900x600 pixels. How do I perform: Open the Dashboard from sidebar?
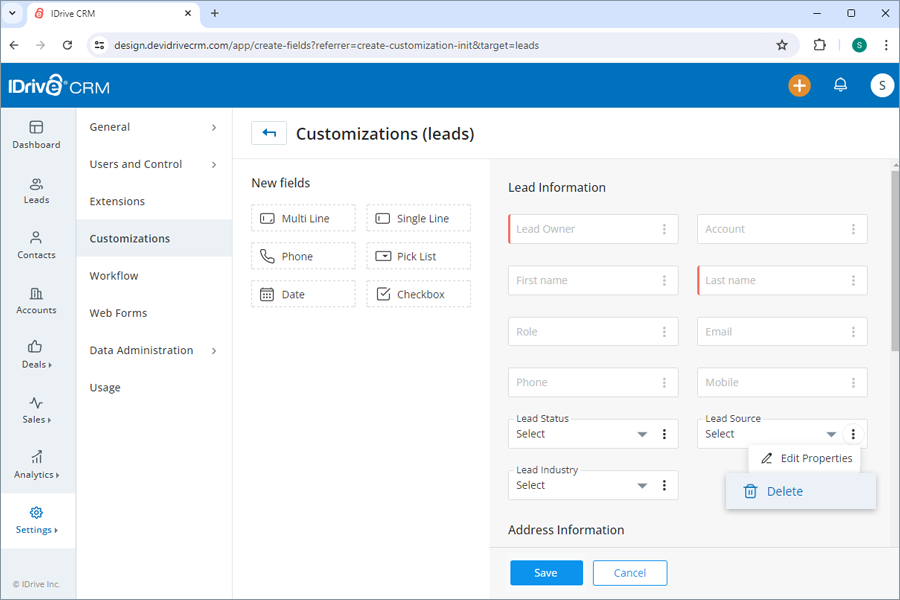pyautogui.click(x=37, y=136)
